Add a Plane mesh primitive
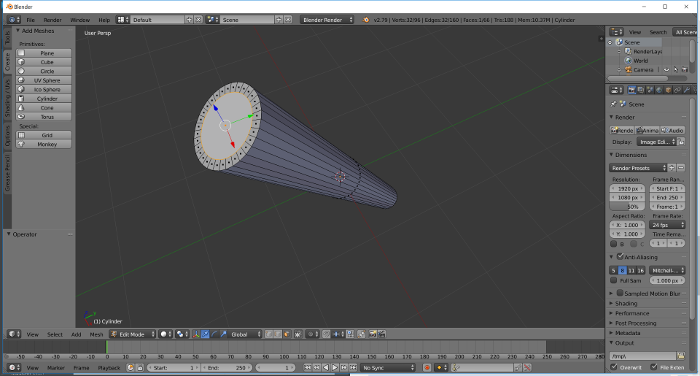 pyautogui.click(x=43, y=53)
